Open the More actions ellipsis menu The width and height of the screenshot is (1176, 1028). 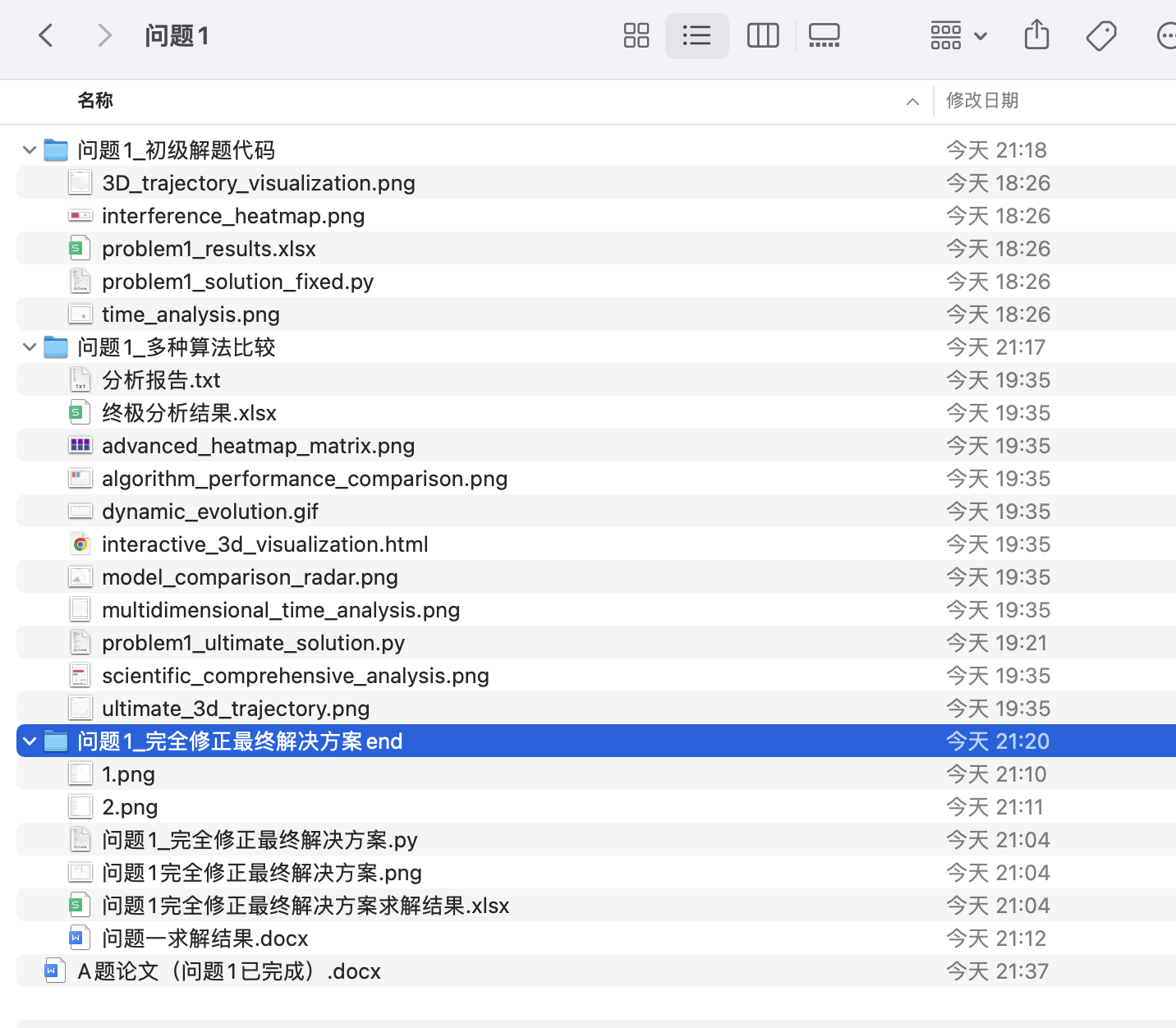tap(1166, 35)
